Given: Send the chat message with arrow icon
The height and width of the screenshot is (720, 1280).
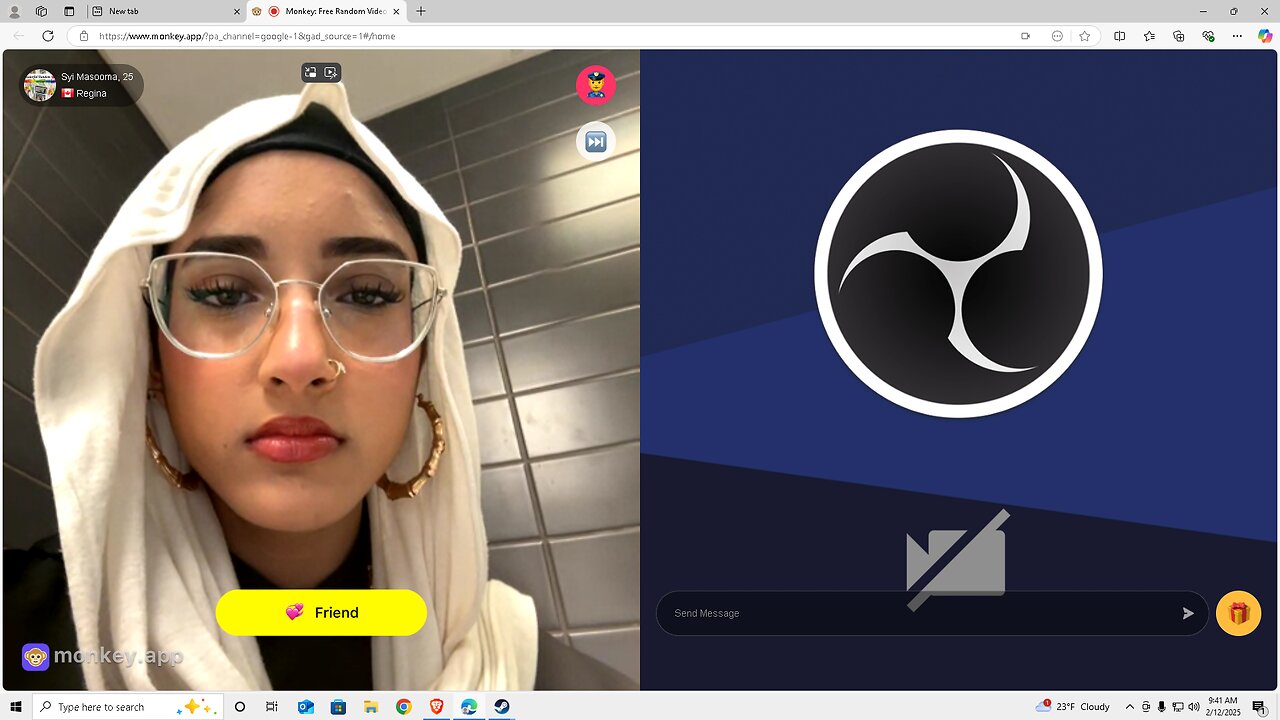Looking at the screenshot, I should 1188,613.
